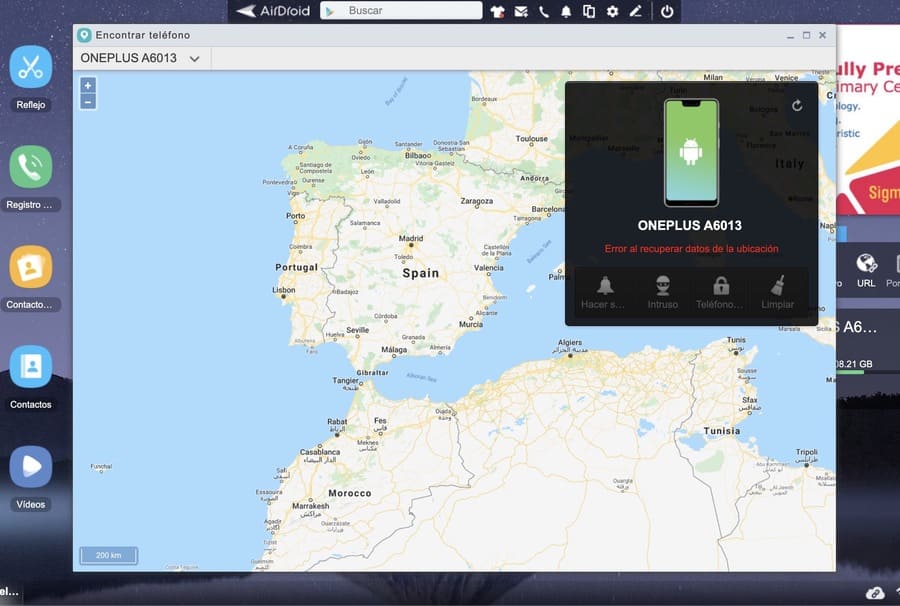Viewport: 900px width, 606px height.
Task: Click the Intruso icon
Action: tap(663, 285)
